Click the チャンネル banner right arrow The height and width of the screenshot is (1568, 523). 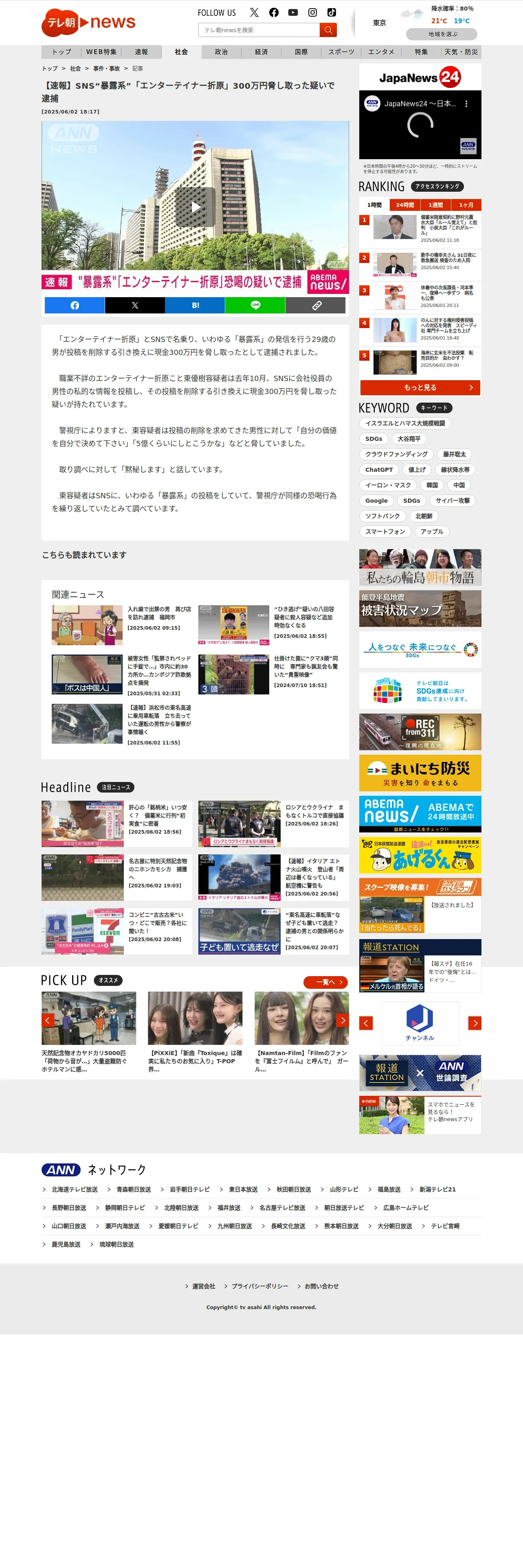click(474, 1023)
